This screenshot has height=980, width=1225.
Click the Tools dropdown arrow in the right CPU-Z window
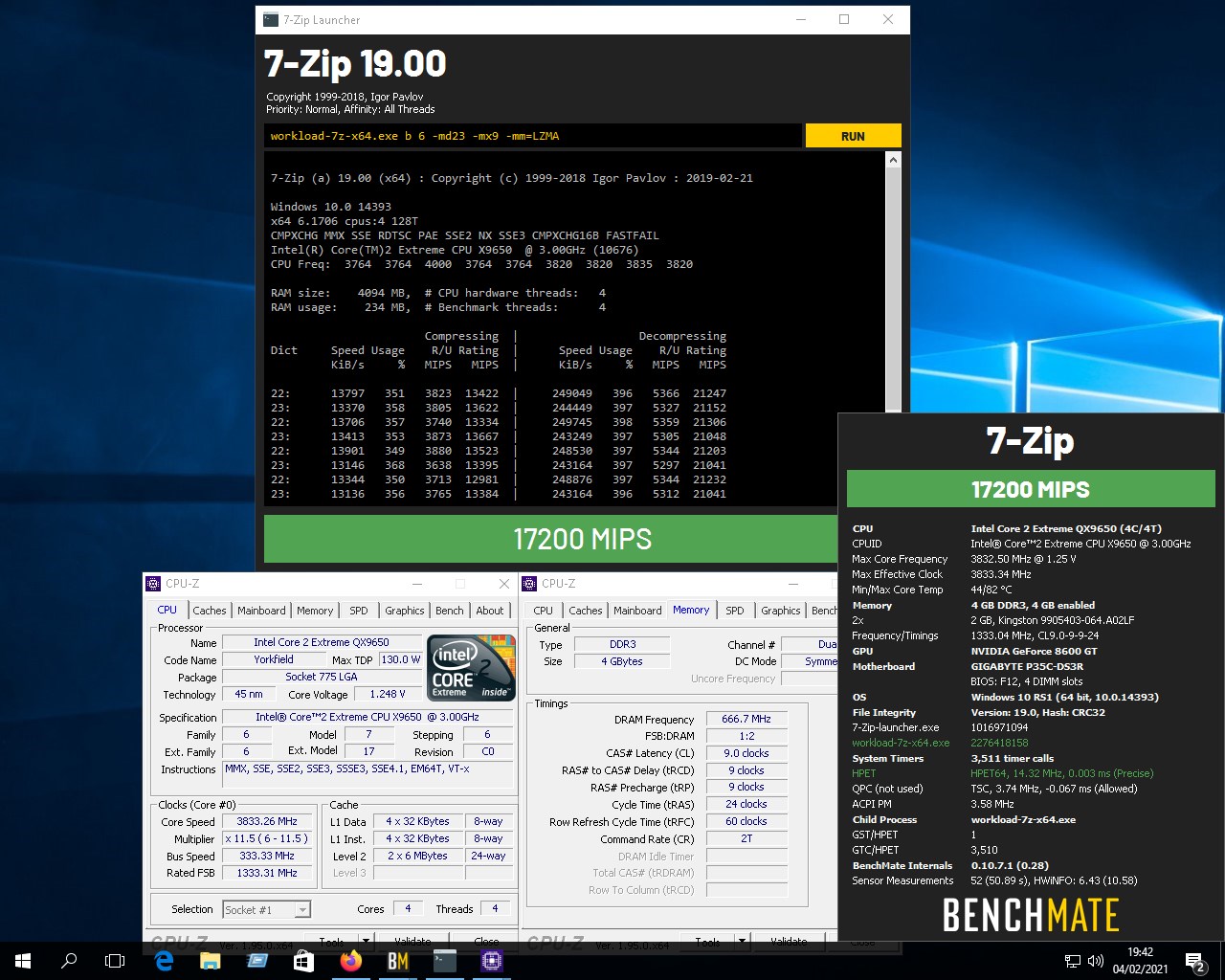(742, 942)
